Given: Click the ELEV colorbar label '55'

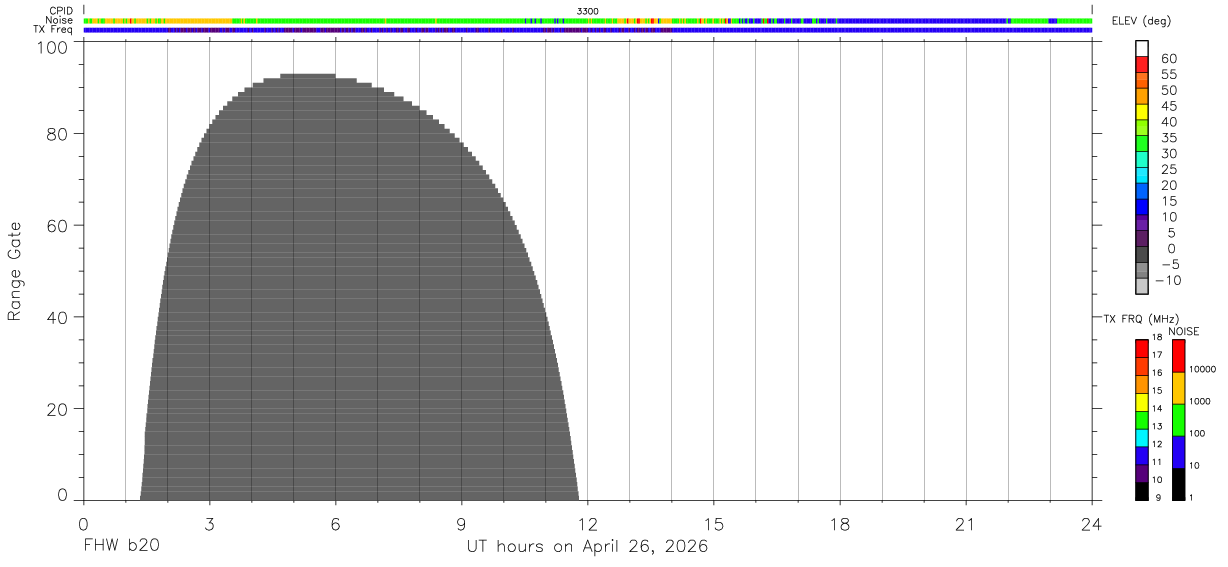Looking at the screenshot, I should (x=1169, y=75).
